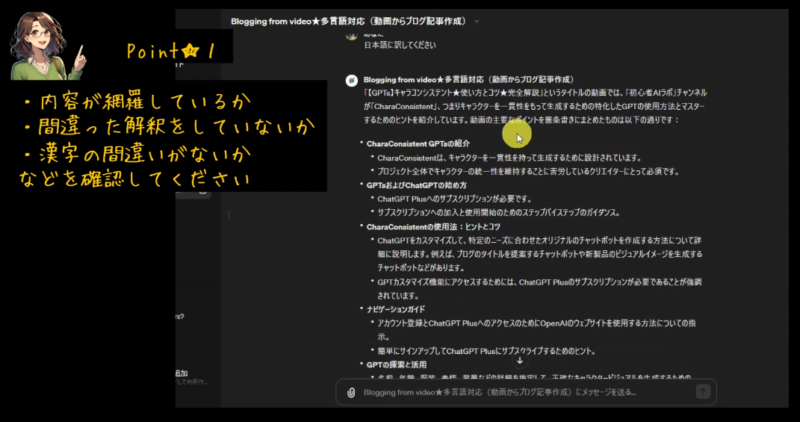Click the heading GPTの探索と活用
Screen dimensions: 800x422
click(396, 365)
